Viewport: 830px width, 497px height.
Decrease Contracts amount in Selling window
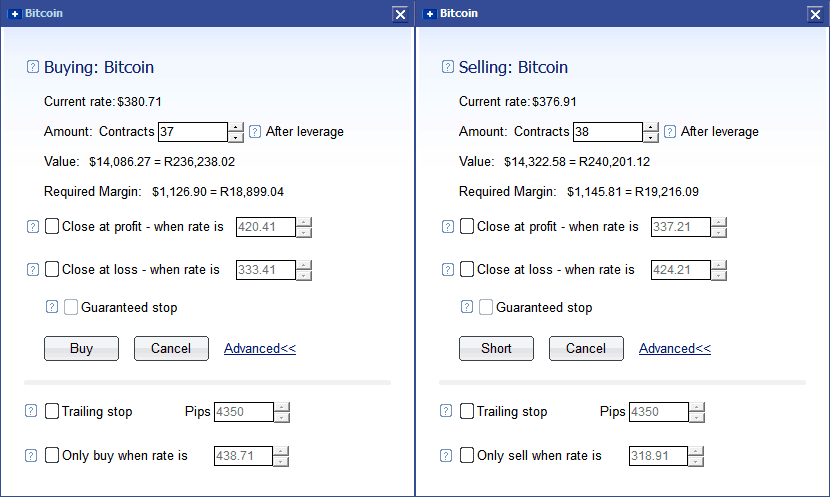click(x=651, y=137)
